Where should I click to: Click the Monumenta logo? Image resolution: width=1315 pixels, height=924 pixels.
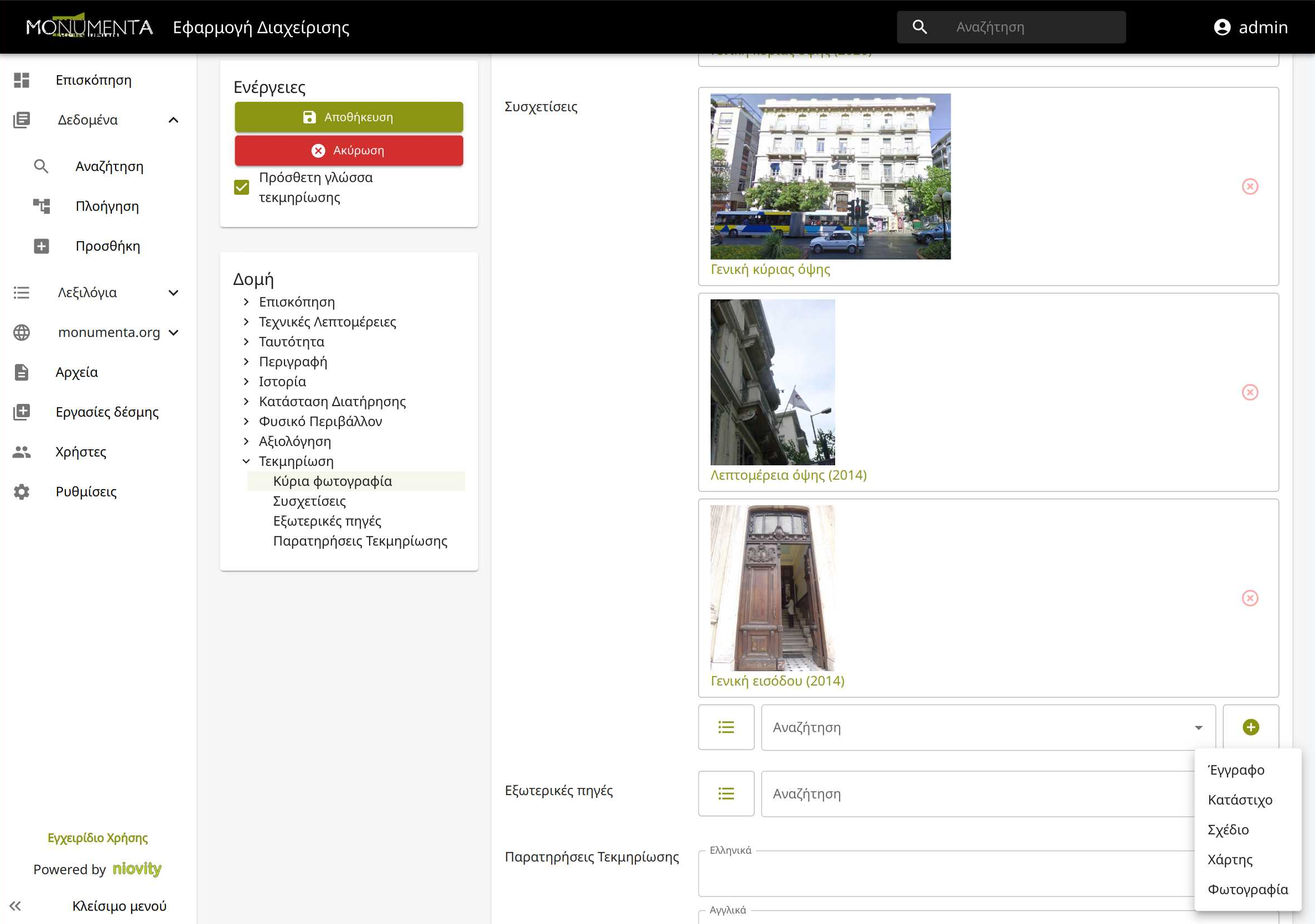tap(89, 27)
